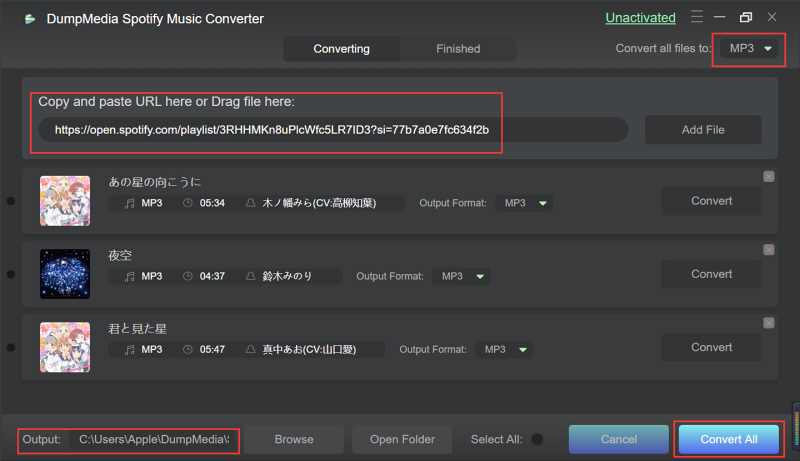The image size is (800, 461).
Task: Click the Output path field
Action: pos(154,440)
